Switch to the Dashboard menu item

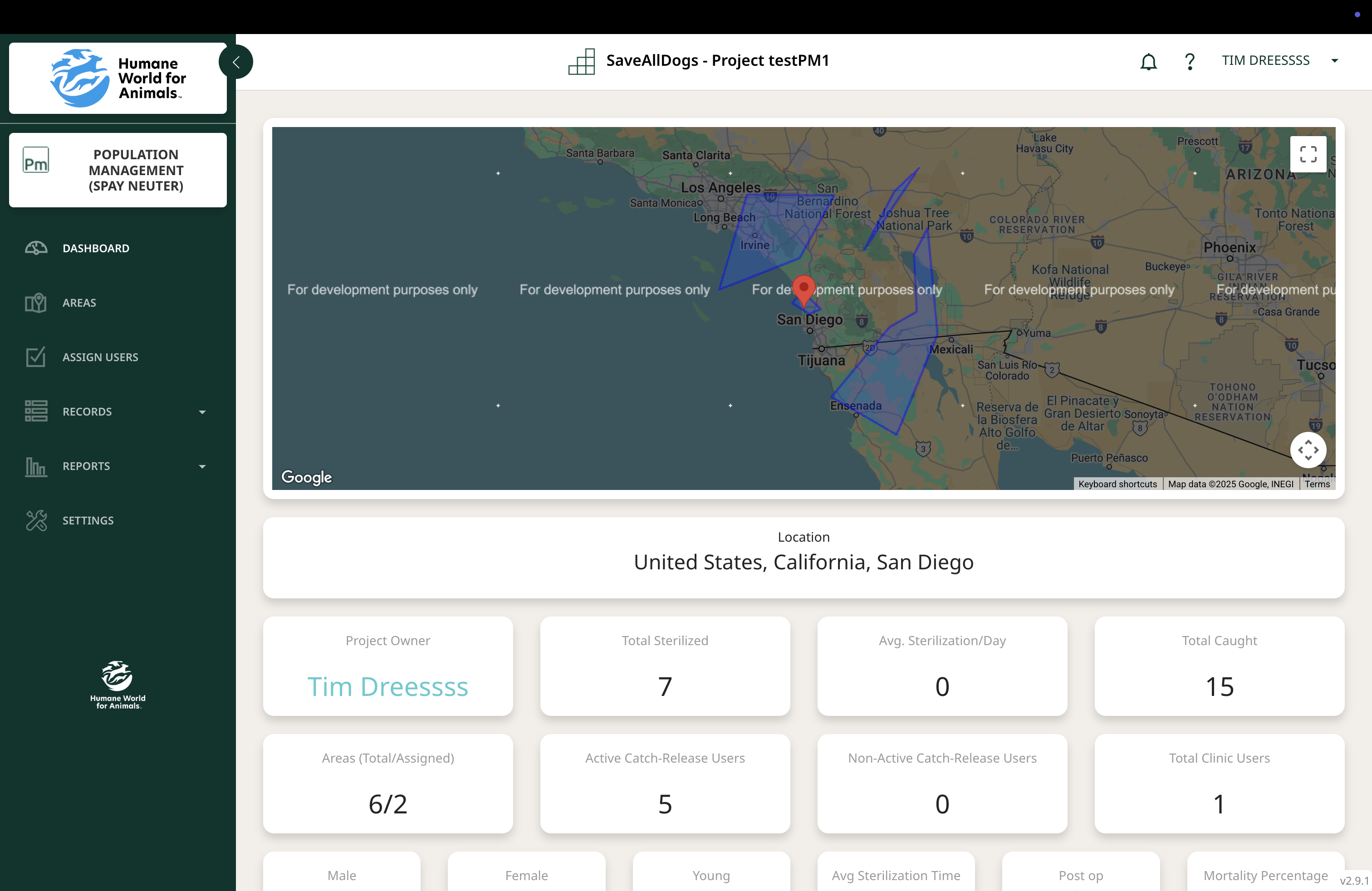(x=96, y=248)
